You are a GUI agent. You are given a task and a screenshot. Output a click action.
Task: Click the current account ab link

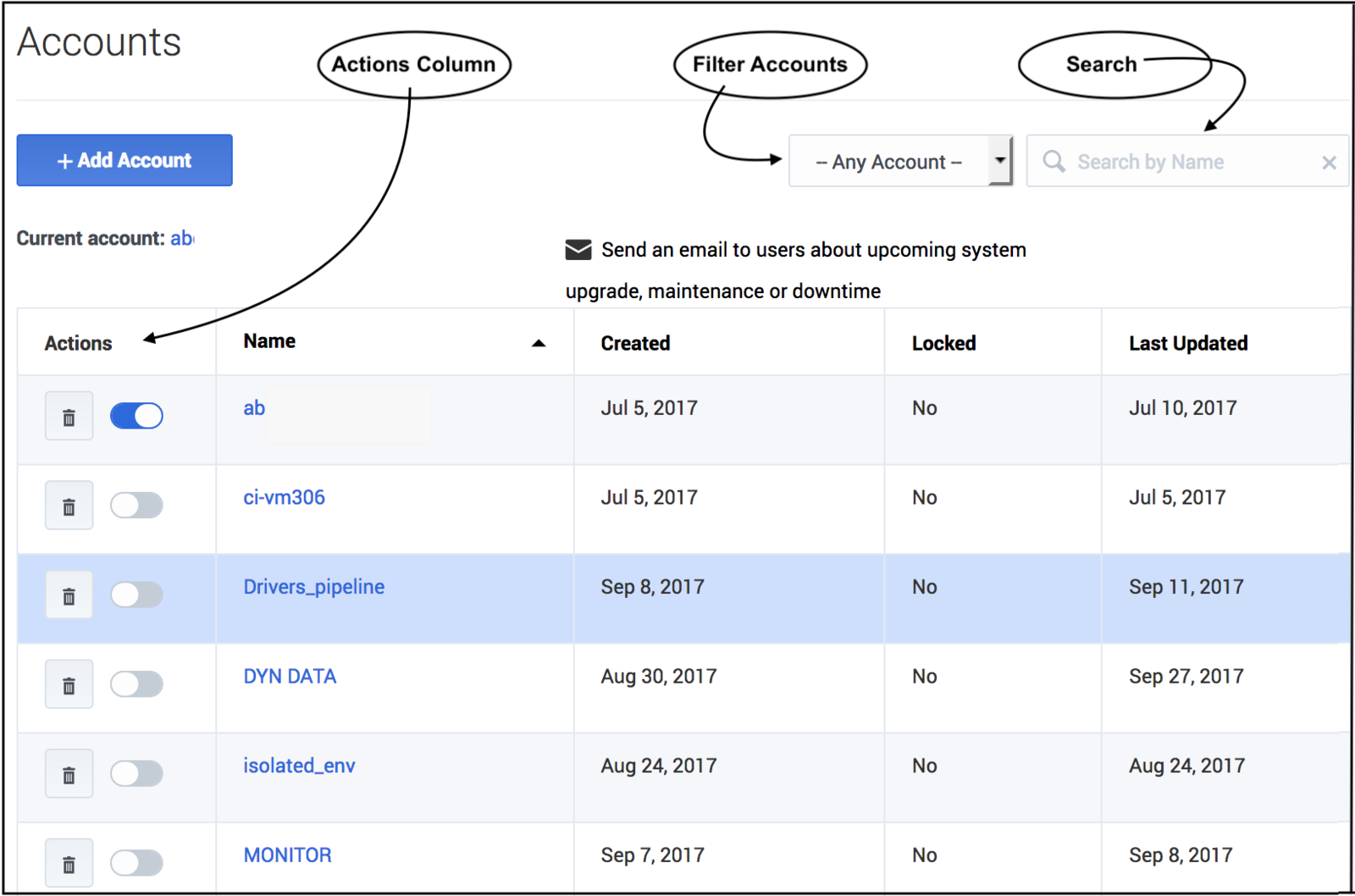(182, 238)
